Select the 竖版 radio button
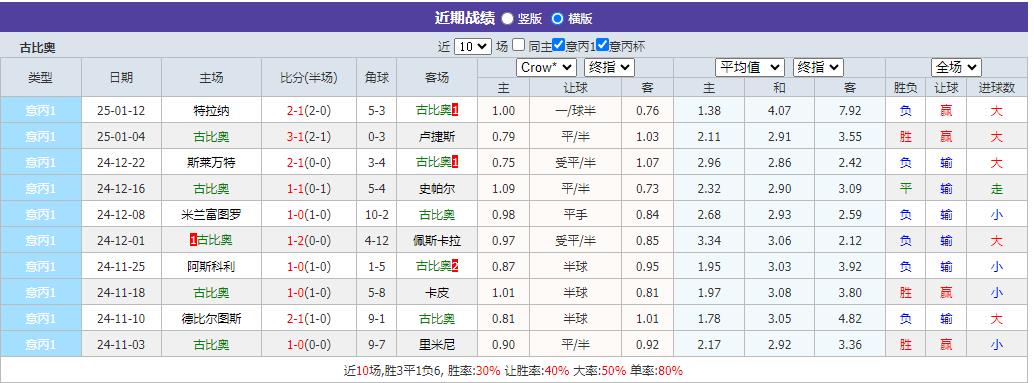 [508, 18]
